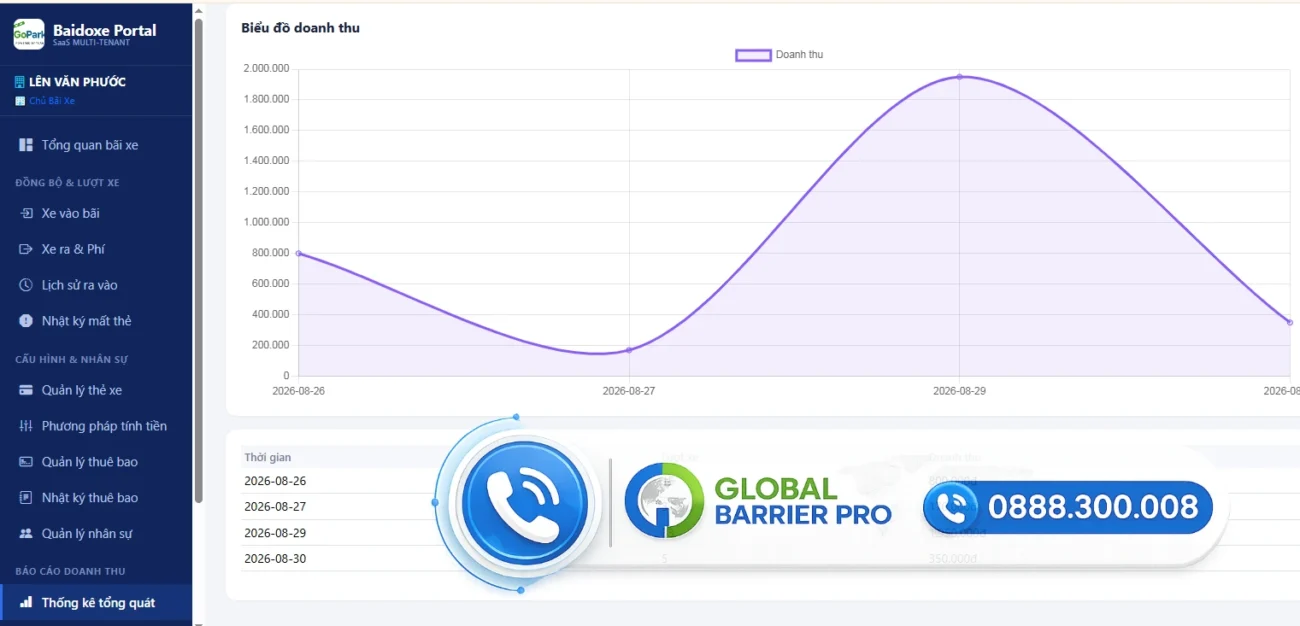Open Tổng quan bãi xe menu item
The image size is (1300, 626).
(96, 145)
